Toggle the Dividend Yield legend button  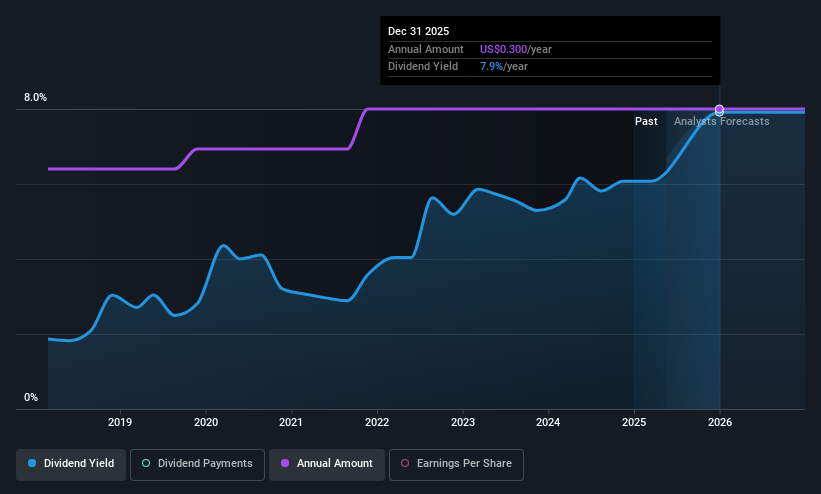[x=71, y=465]
